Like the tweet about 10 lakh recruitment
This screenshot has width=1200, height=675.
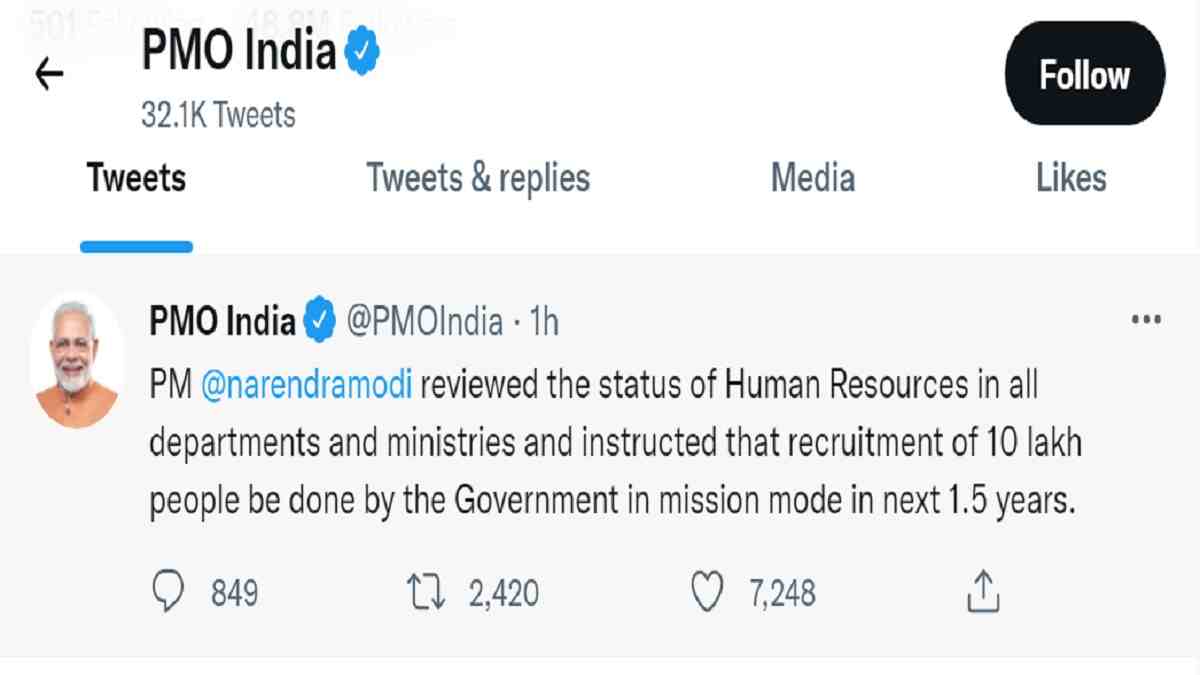click(x=709, y=591)
